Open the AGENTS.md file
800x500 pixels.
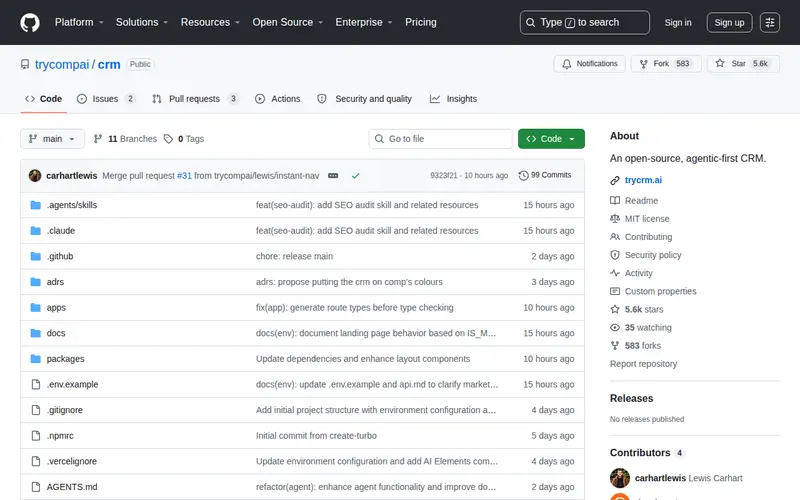(x=72, y=487)
